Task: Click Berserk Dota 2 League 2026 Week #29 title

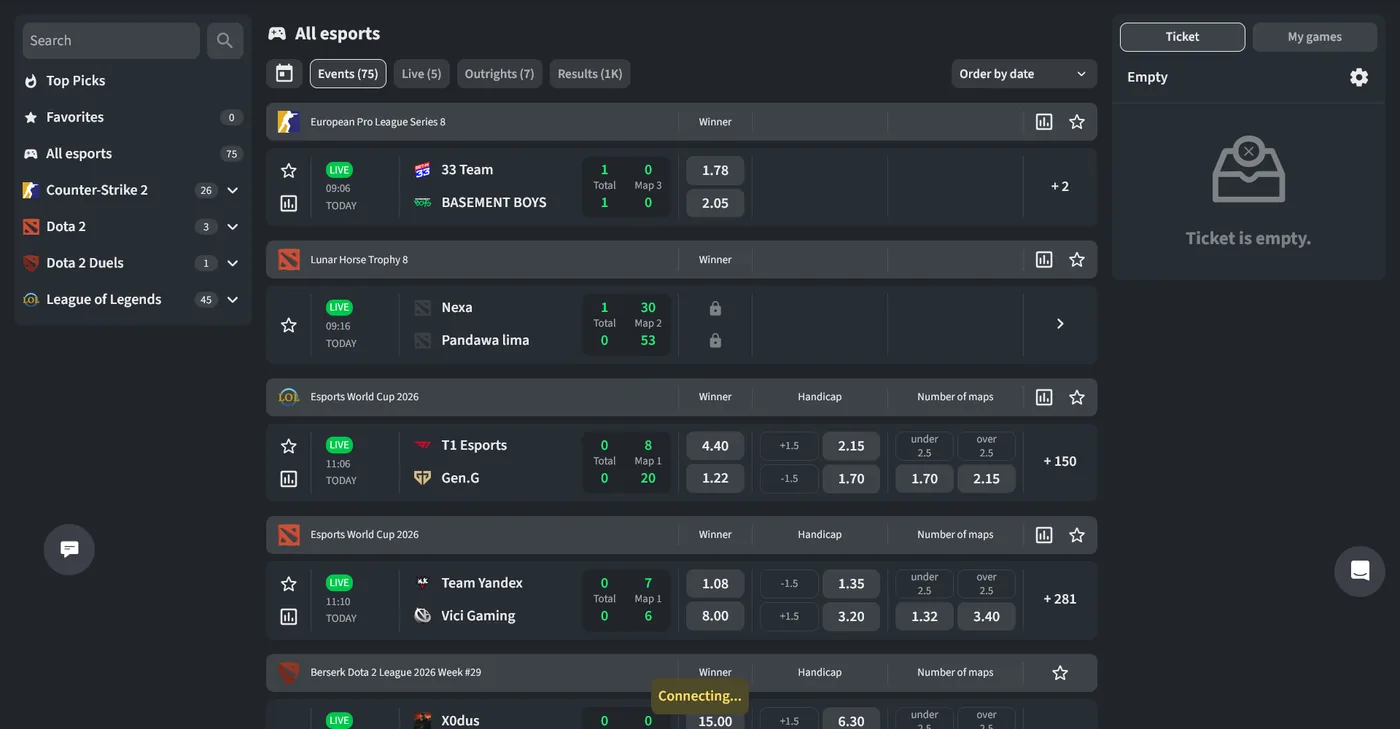Action: tap(396, 673)
